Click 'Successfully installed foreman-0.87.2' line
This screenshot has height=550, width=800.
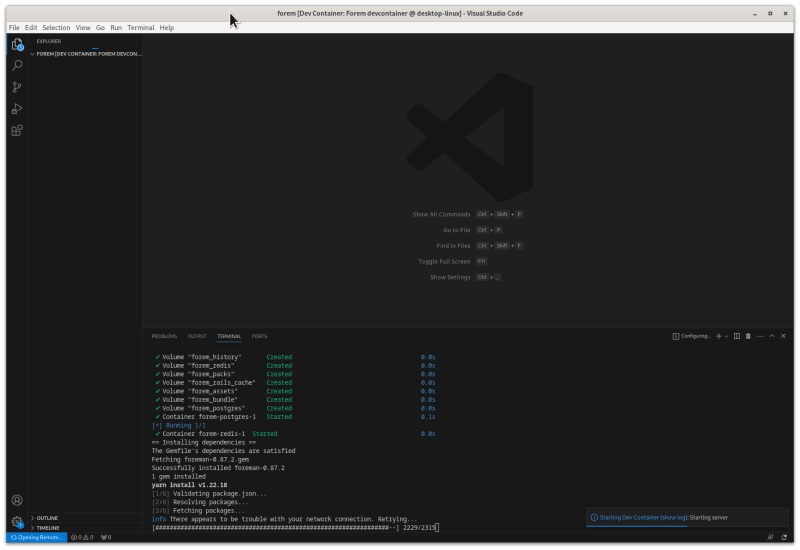tap(218, 468)
